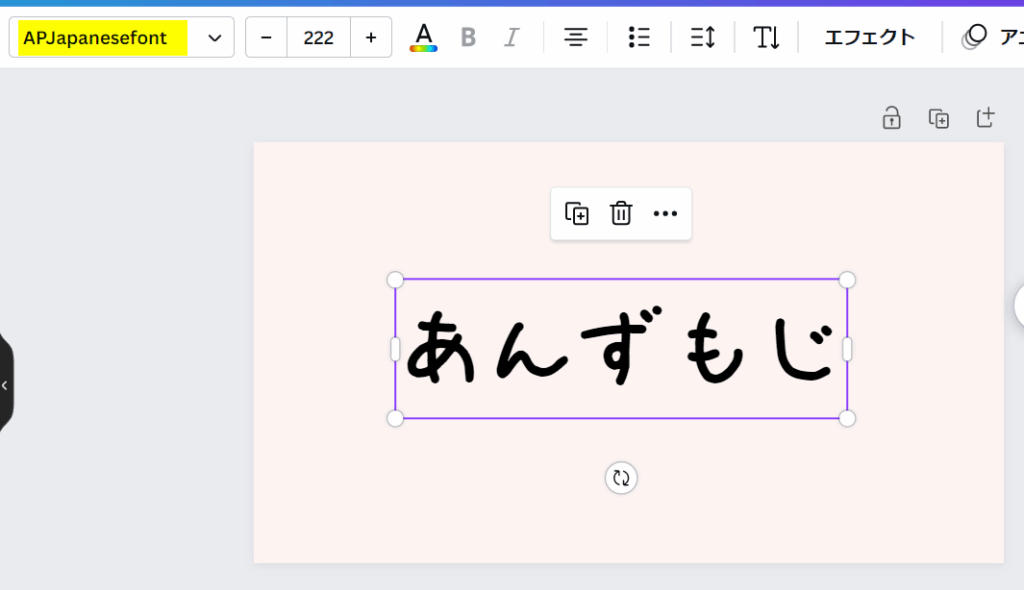Change text alignment
Viewport: 1024px width, 590px height.
point(575,38)
